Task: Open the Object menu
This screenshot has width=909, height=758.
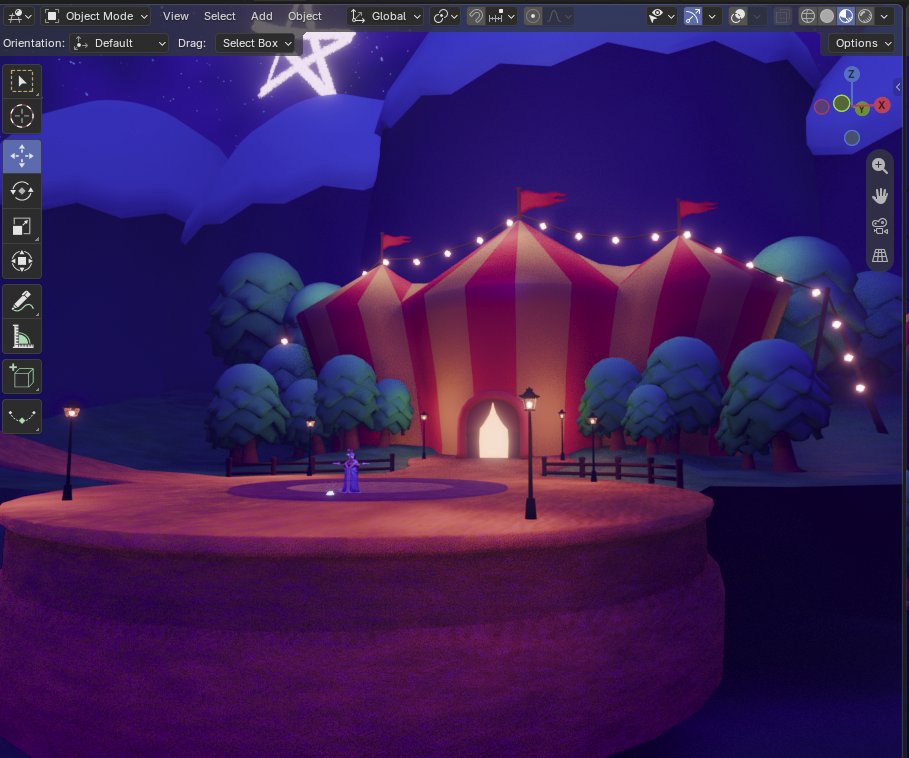Action: (x=304, y=16)
